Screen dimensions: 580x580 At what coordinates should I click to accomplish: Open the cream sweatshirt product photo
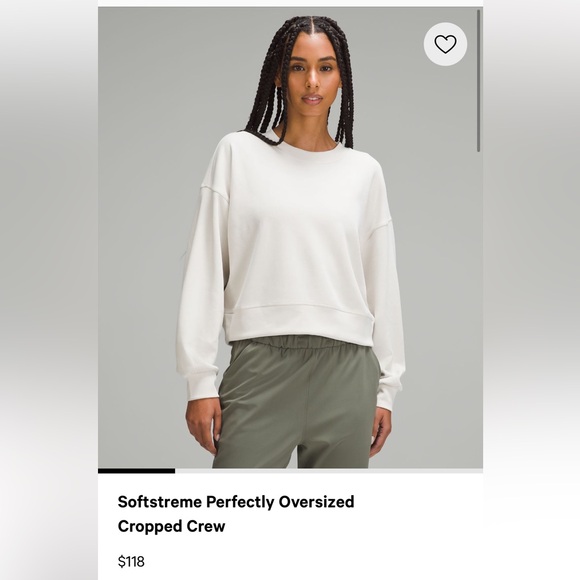click(x=290, y=237)
